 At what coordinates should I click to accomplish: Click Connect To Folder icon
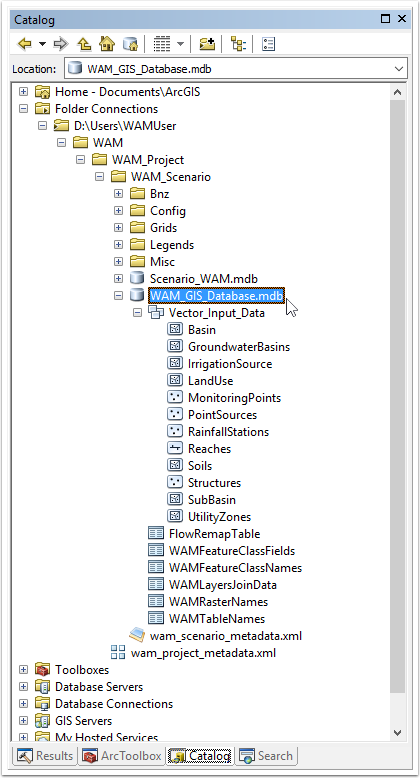click(x=208, y=44)
